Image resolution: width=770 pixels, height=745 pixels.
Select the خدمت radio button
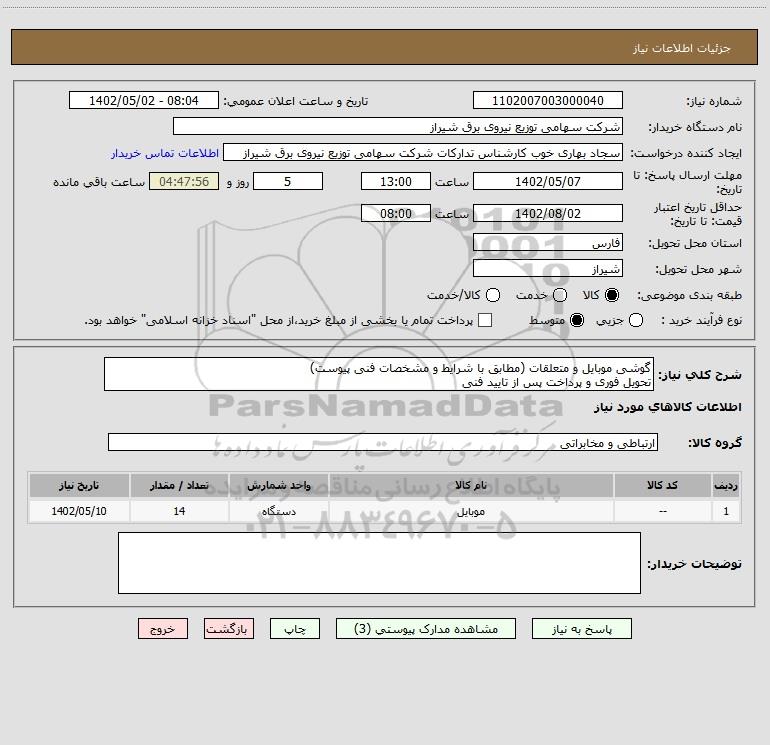(x=560, y=295)
